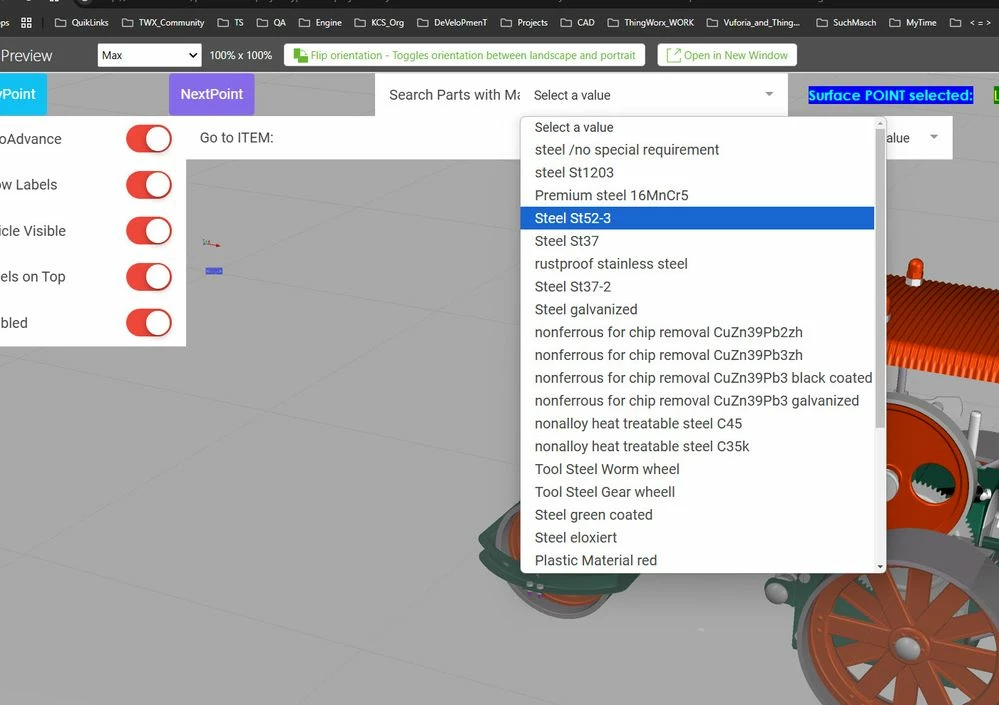Click the scrollbar up arrow in list
This screenshot has width=999, height=705.
tap(880, 123)
